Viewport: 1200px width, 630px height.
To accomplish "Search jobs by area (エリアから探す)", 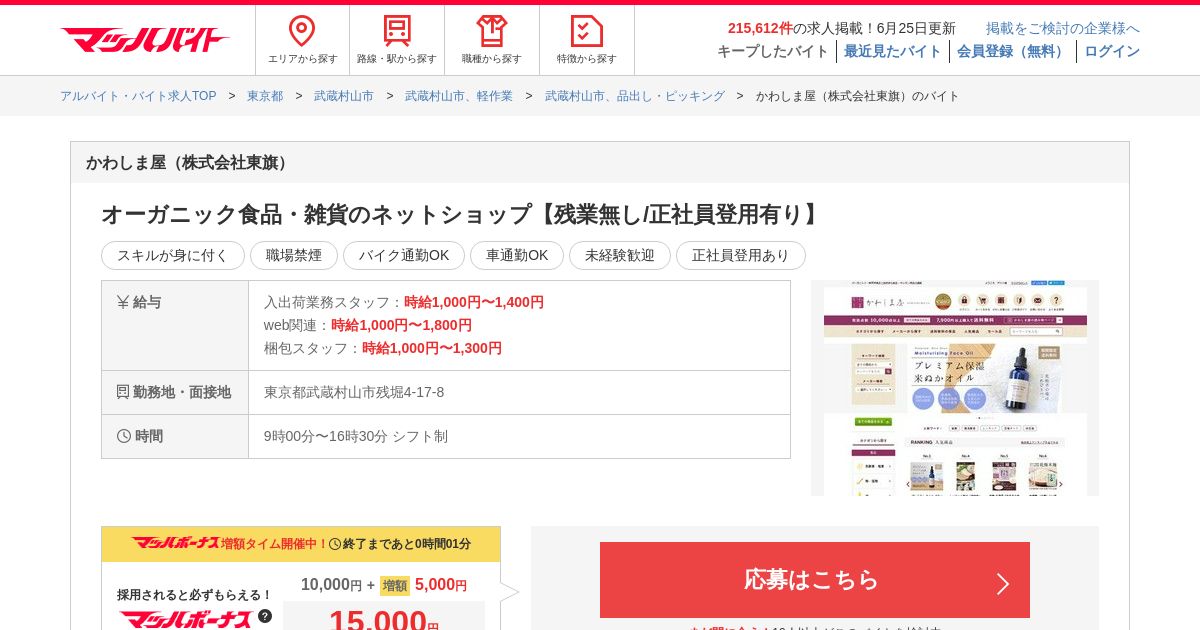I will (x=302, y=40).
